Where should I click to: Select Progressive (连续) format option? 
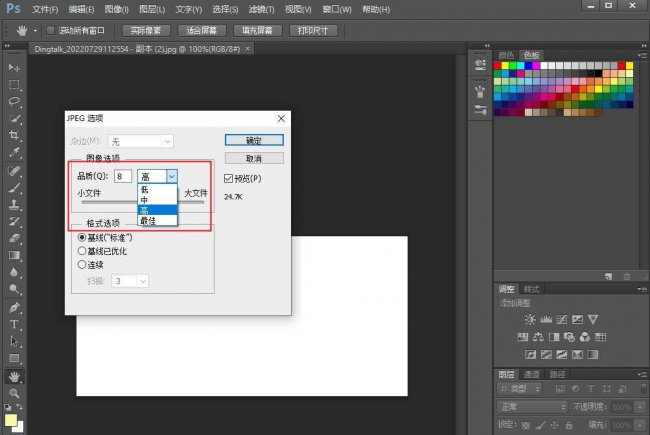click(x=82, y=265)
